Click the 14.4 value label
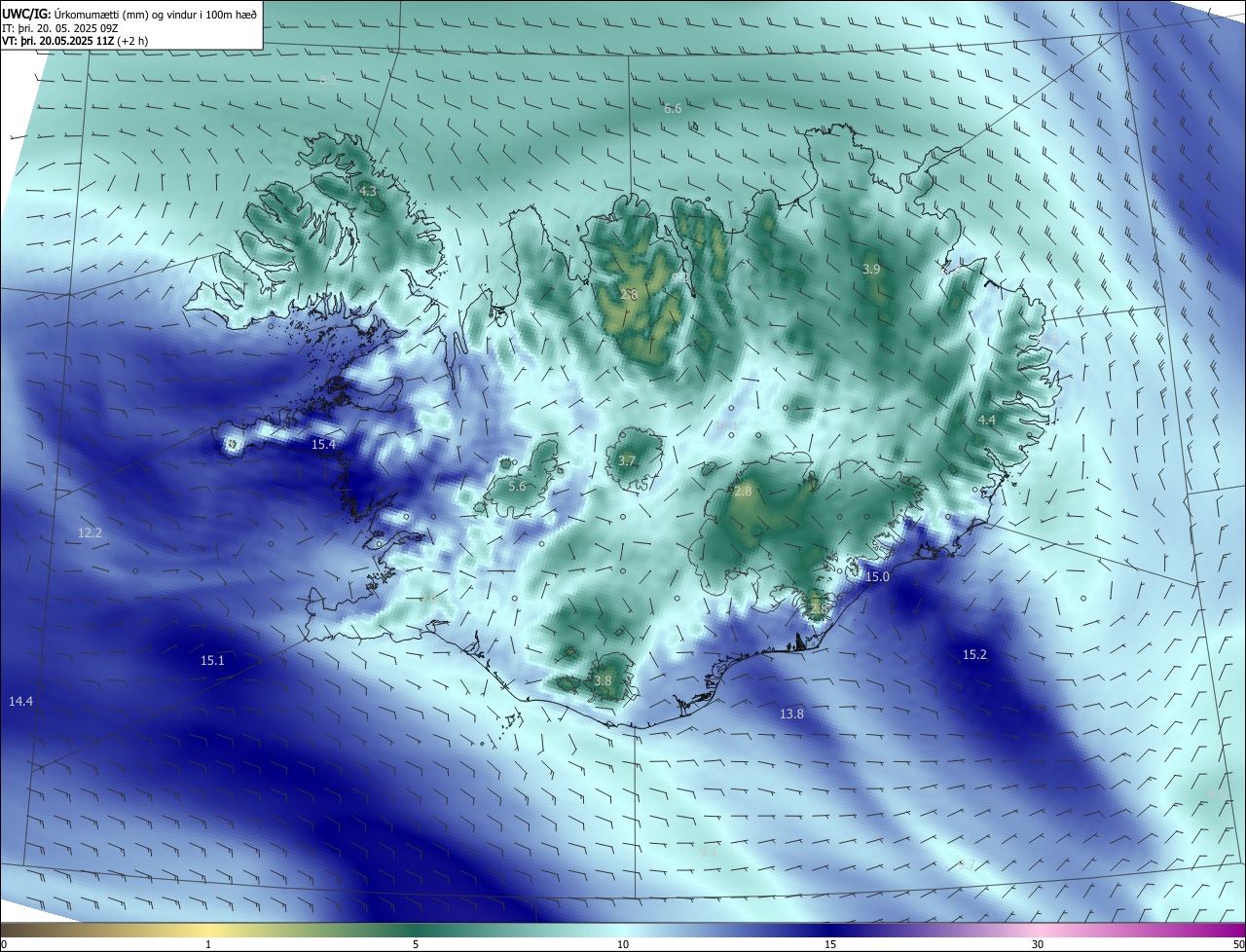Screen dimensions: 1246x952 tap(20, 702)
